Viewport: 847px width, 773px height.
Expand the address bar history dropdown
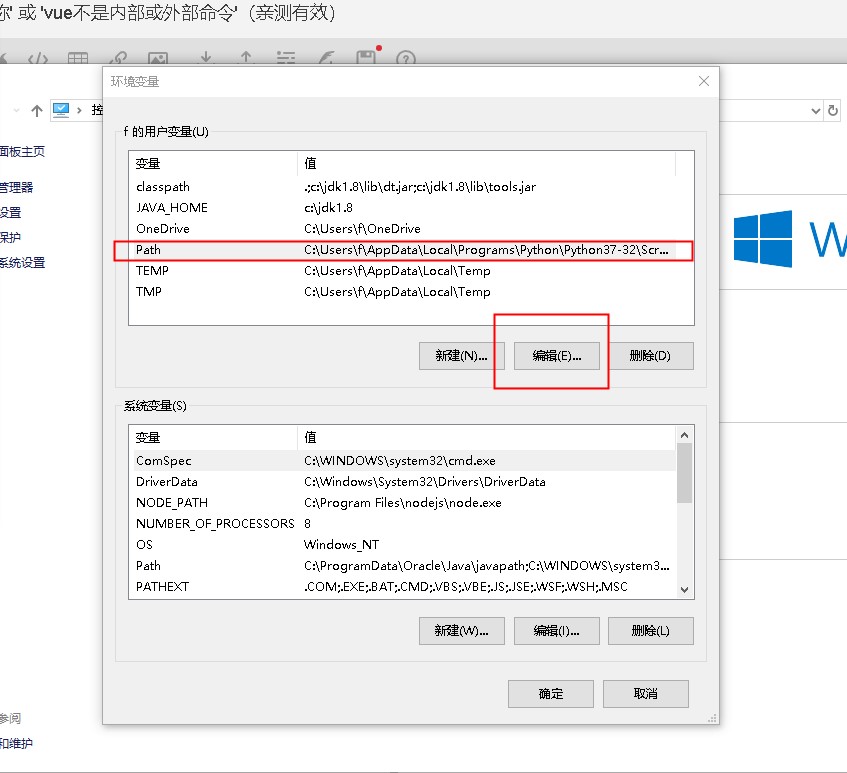click(816, 111)
